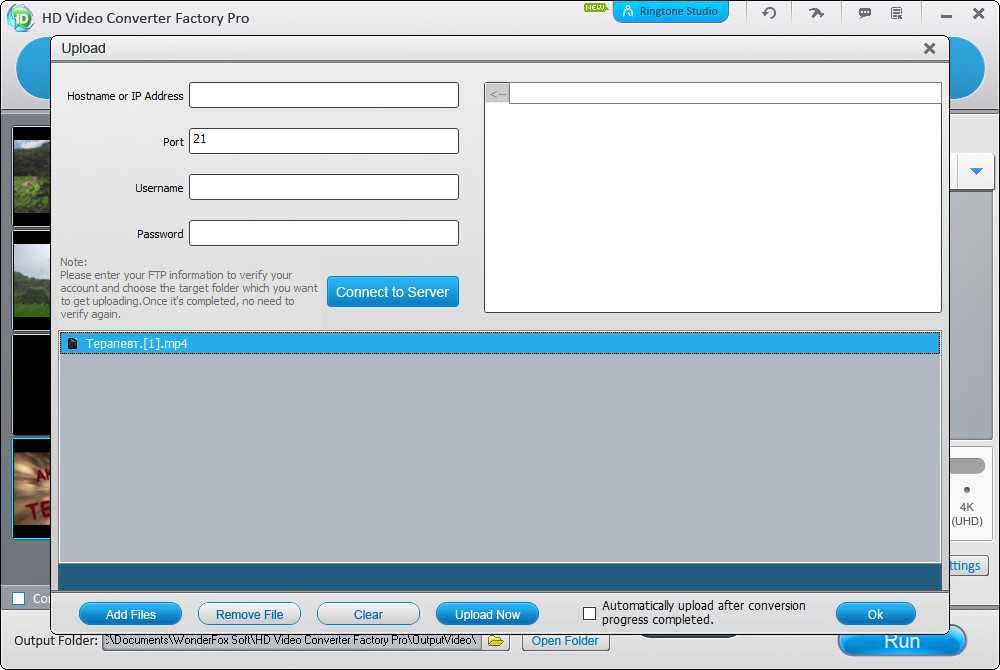The image size is (1000, 670).
Task: Open Ringtone Studio tool
Action: [x=671, y=12]
